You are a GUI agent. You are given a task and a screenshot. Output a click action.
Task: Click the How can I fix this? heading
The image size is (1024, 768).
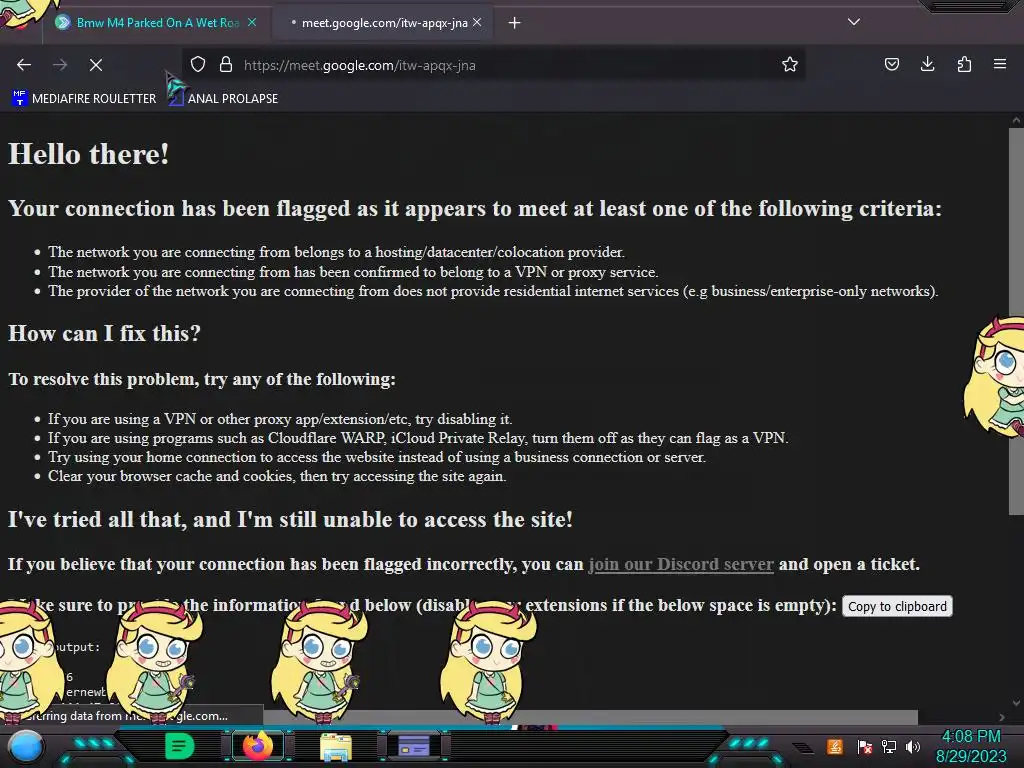point(104,333)
